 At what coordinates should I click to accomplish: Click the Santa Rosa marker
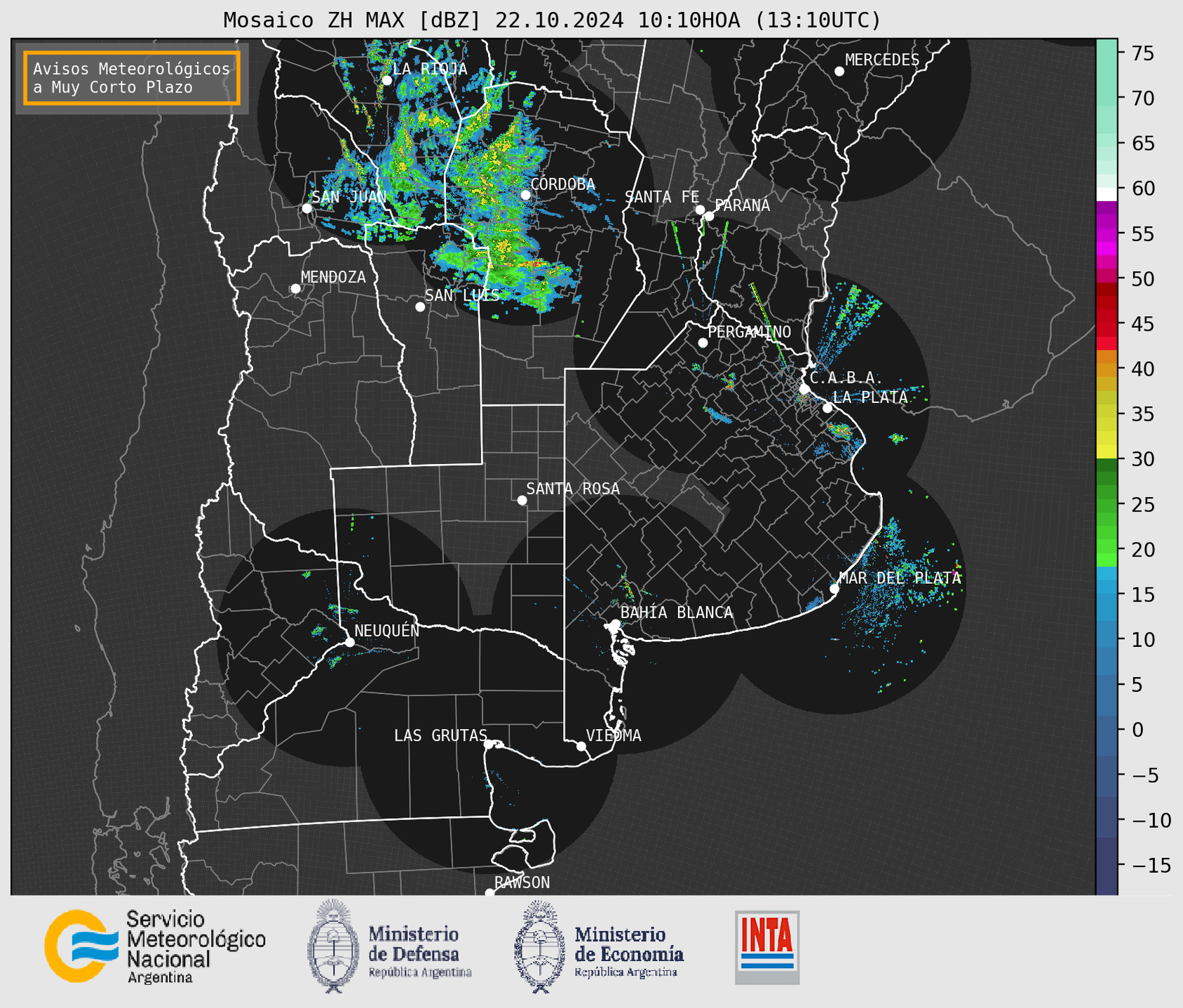[x=522, y=500]
